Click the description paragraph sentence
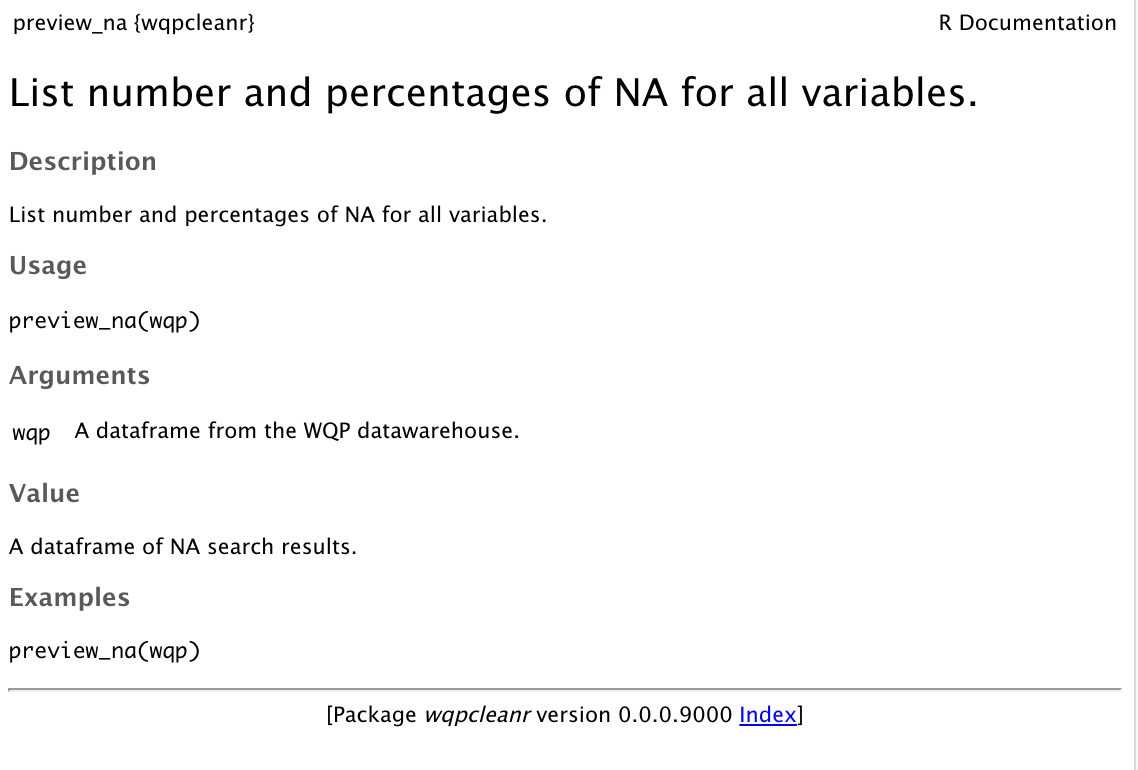Viewport: 1138px width, 770px height. 277,215
